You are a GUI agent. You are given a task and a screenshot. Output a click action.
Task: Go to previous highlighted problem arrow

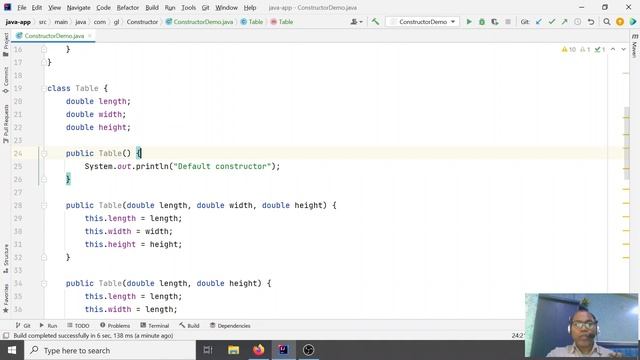click(x=613, y=49)
